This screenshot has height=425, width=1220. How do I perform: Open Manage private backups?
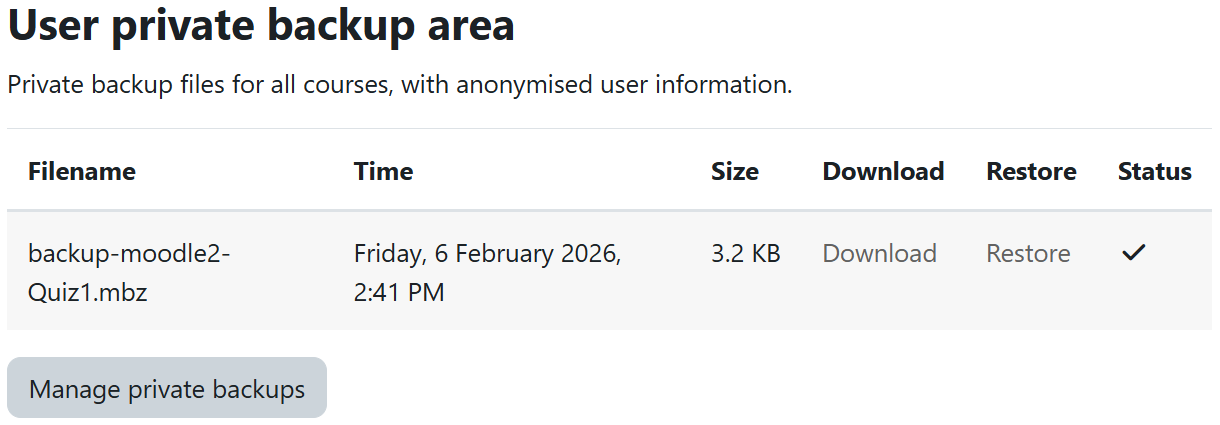tap(167, 388)
